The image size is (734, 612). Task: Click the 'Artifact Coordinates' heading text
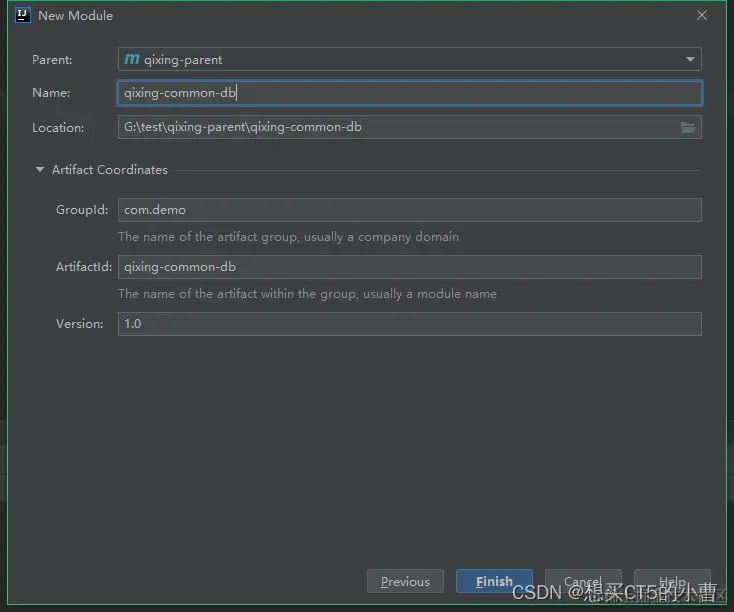(x=110, y=170)
